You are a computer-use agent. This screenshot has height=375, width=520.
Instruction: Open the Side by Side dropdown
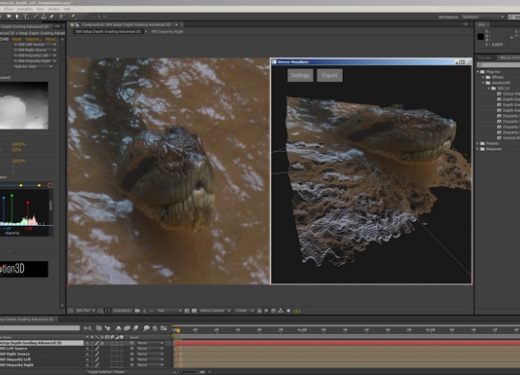tap(33, 67)
